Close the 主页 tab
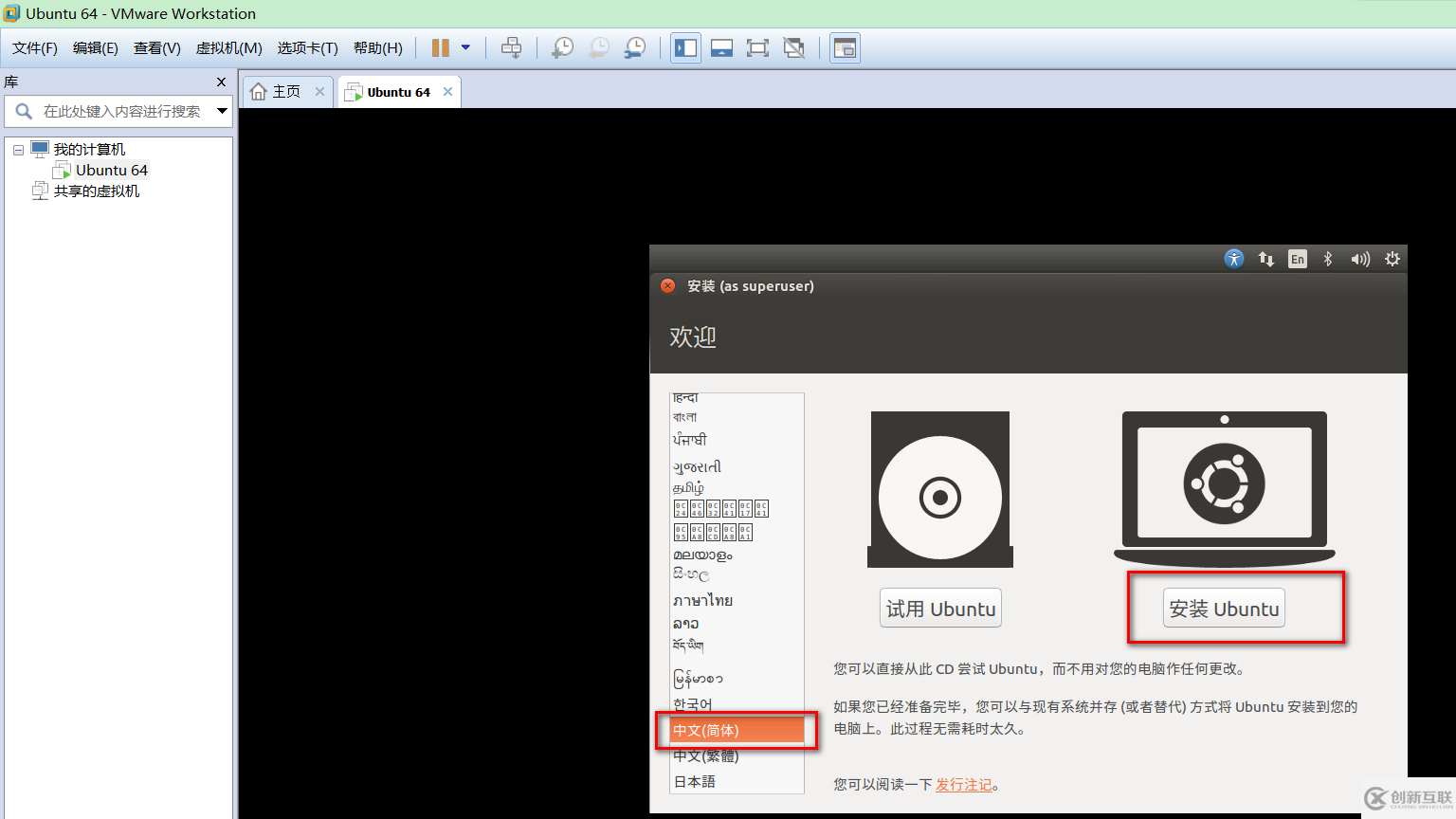The width and height of the screenshot is (1456, 819). [x=319, y=92]
